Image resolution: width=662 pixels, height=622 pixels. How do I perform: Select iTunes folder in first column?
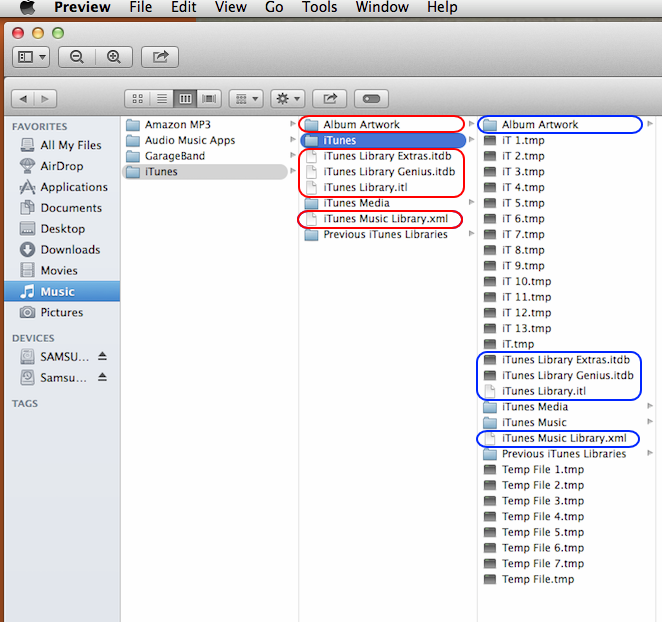coord(207,172)
